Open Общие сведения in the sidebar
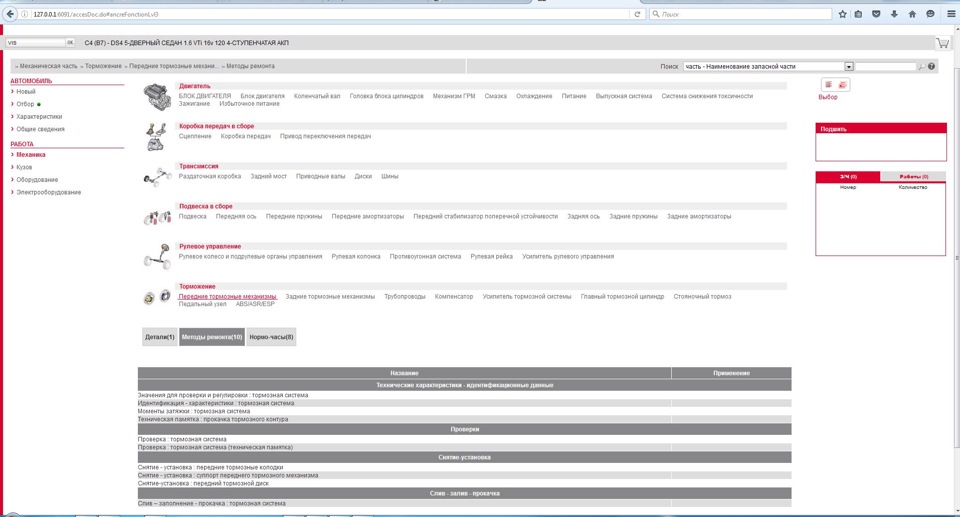960x517 pixels. [x=40, y=129]
